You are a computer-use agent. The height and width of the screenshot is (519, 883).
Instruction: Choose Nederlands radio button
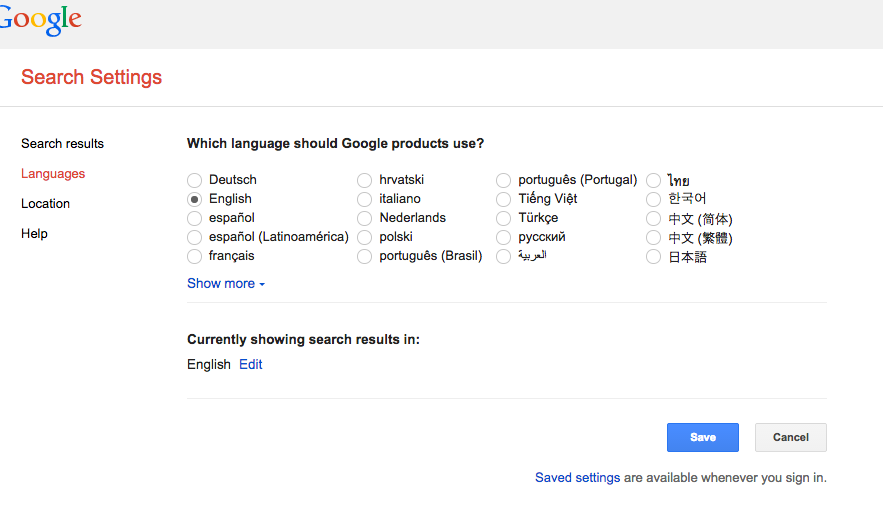pos(365,218)
